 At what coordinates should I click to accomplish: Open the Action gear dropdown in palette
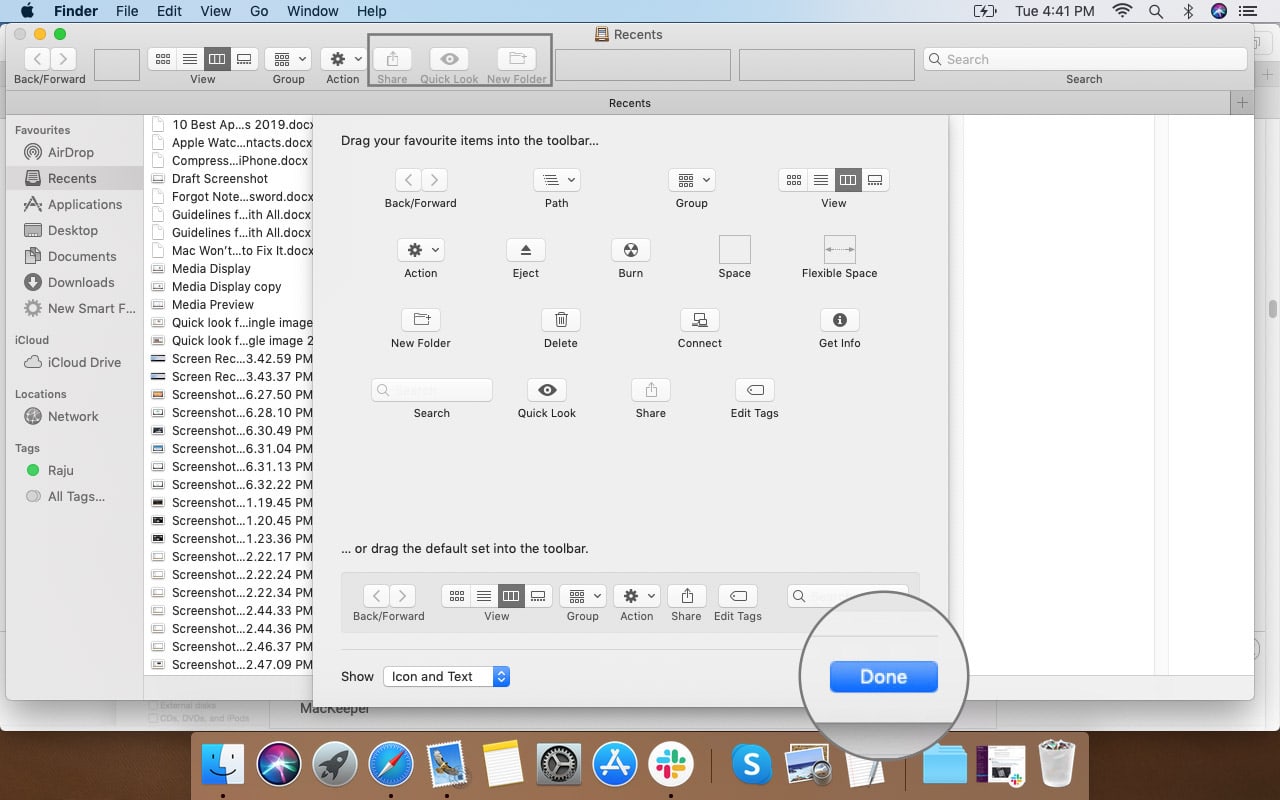[x=420, y=250]
